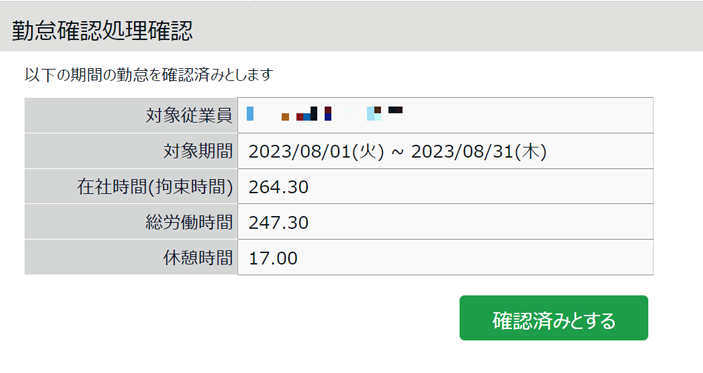This screenshot has height=373, width=703.
Task: Click the tilde separator between the dates
Action: (x=398, y=152)
